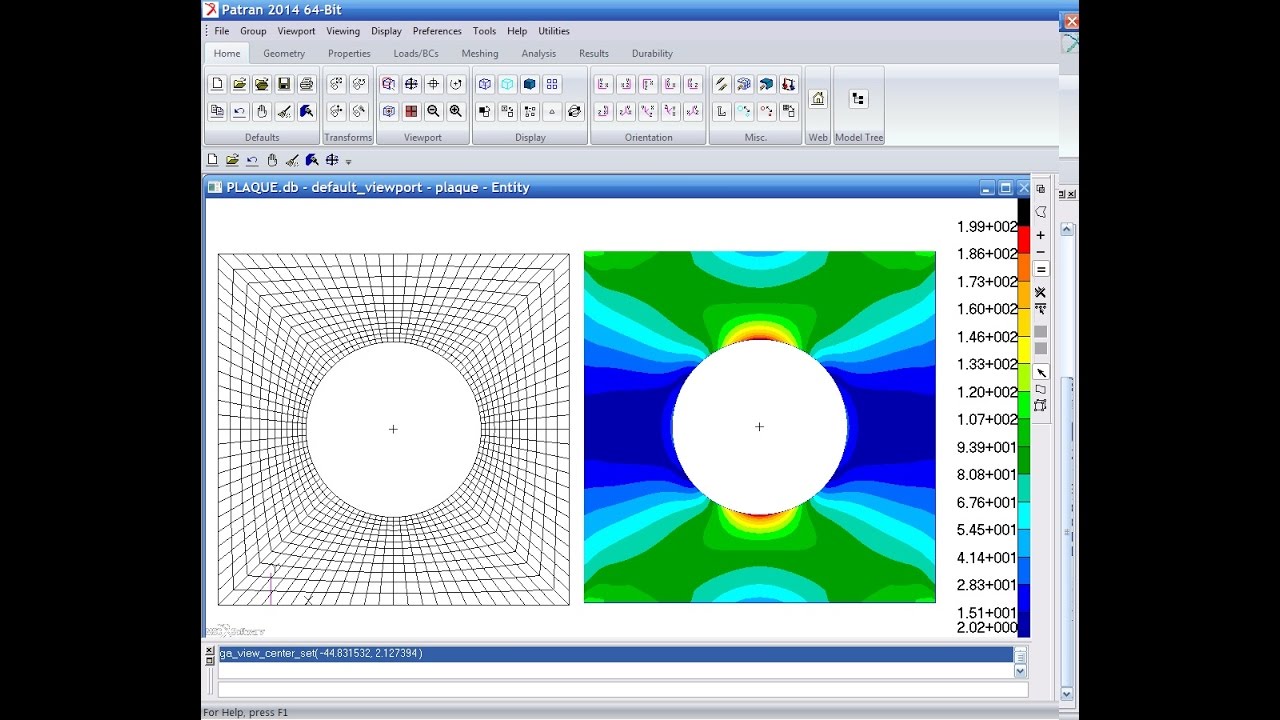Image resolution: width=1280 pixels, height=720 pixels.
Task: Click the broom Reset Graphics icon in Defaults group
Action: click(284, 112)
